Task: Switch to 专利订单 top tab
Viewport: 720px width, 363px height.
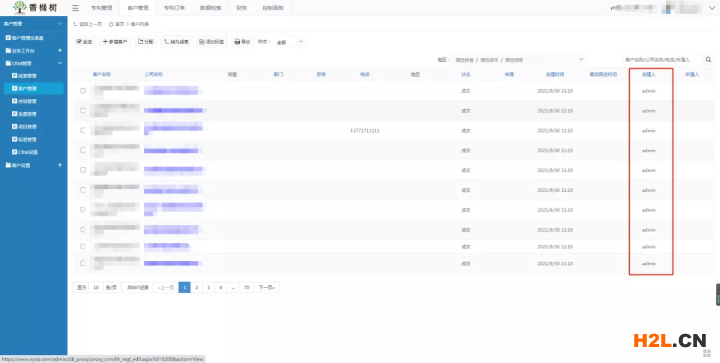Action: (174, 8)
